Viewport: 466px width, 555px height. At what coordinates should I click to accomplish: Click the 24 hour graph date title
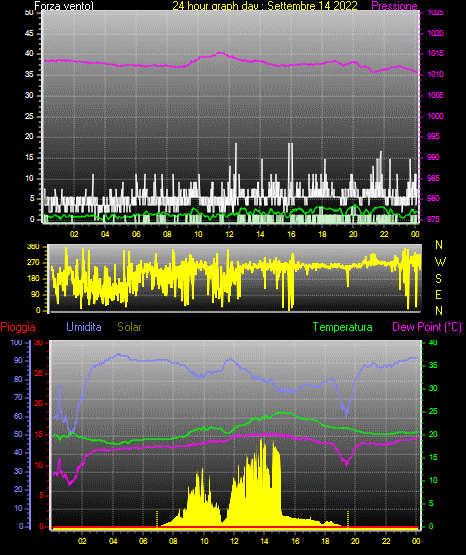[265, 6]
